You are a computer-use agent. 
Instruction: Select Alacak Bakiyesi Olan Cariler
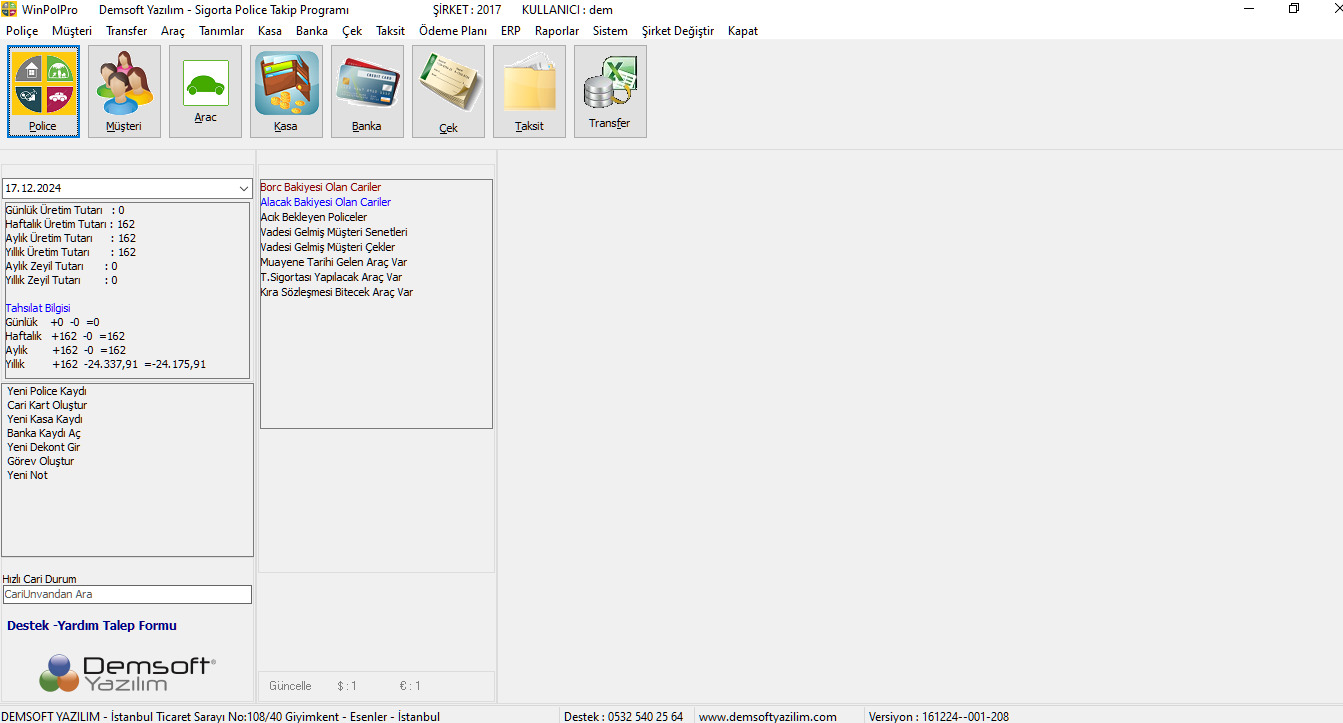point(326,202)
